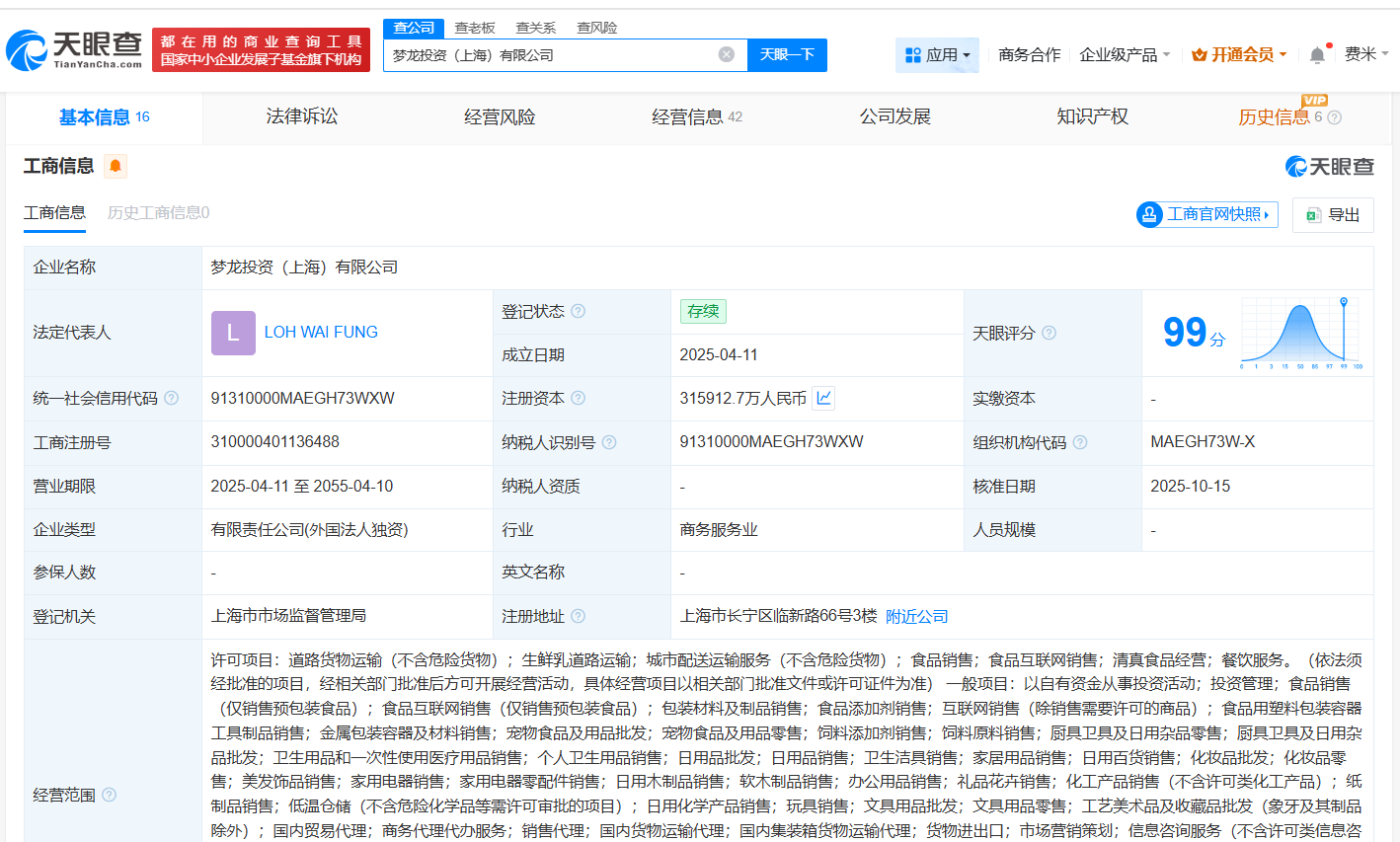Screen dimensions: 1400x842
Task: Click help icon next to 统一社会信用代码
Action: coord(170,397)
